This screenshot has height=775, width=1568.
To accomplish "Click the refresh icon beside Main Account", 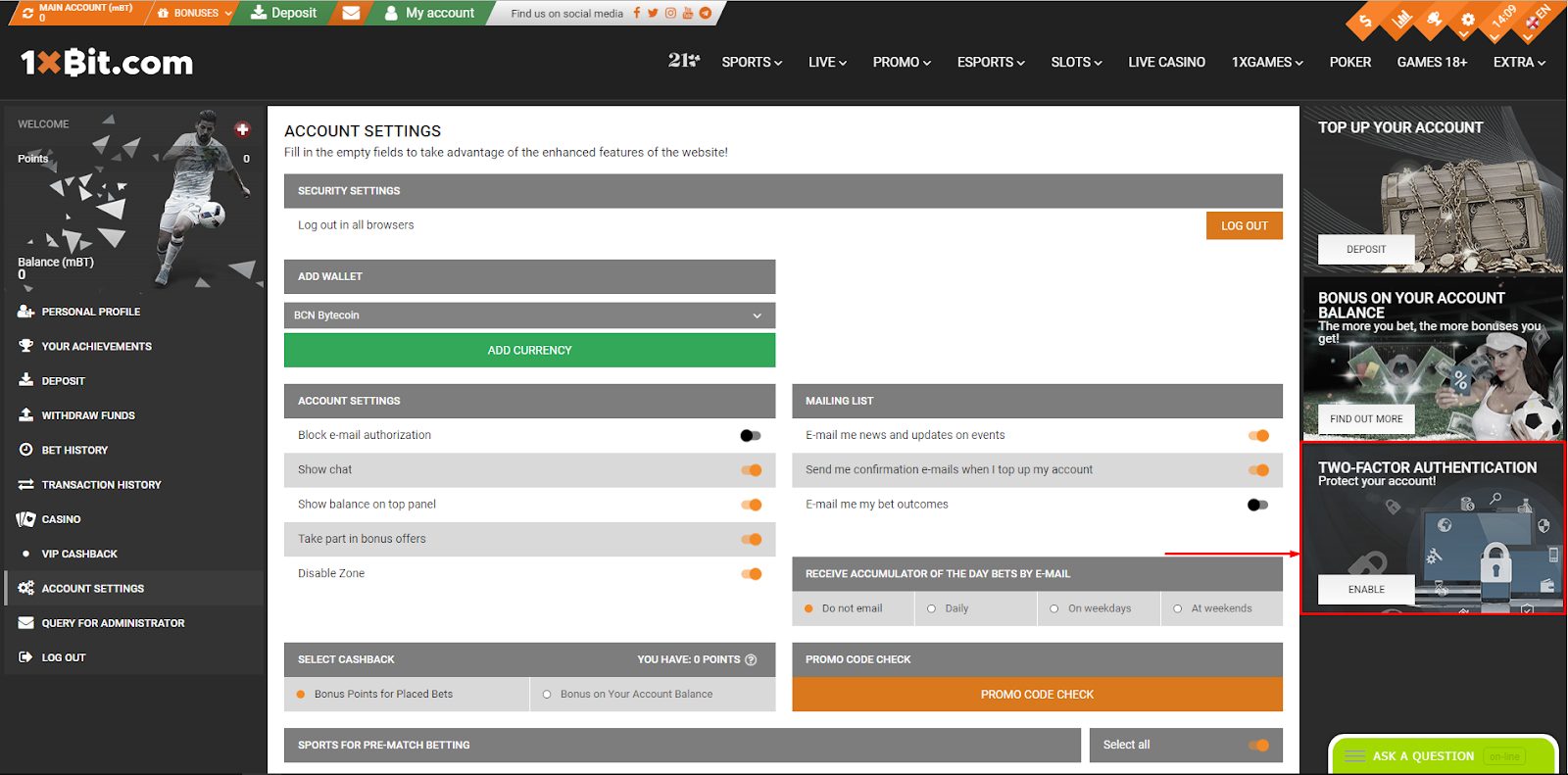I will click(27, 13).
